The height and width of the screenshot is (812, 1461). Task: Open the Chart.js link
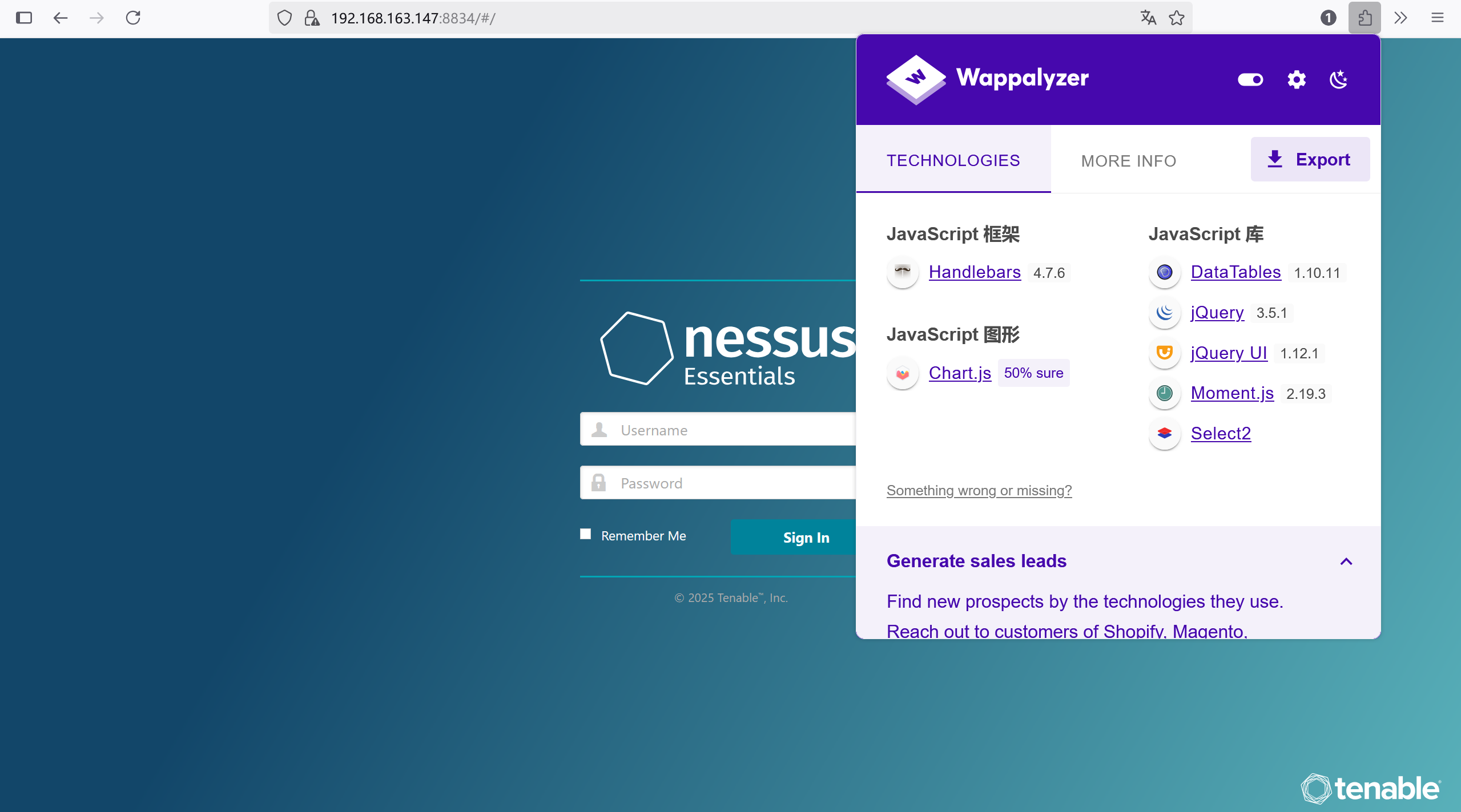coord(960,373)
